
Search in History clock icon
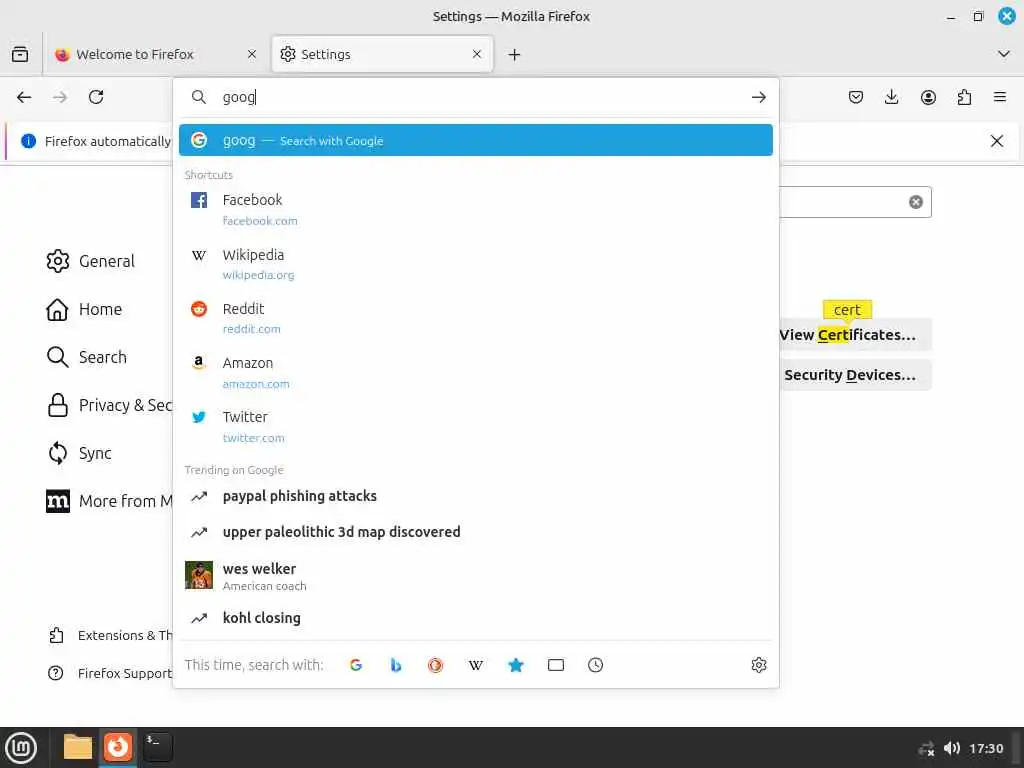(596, 665)
